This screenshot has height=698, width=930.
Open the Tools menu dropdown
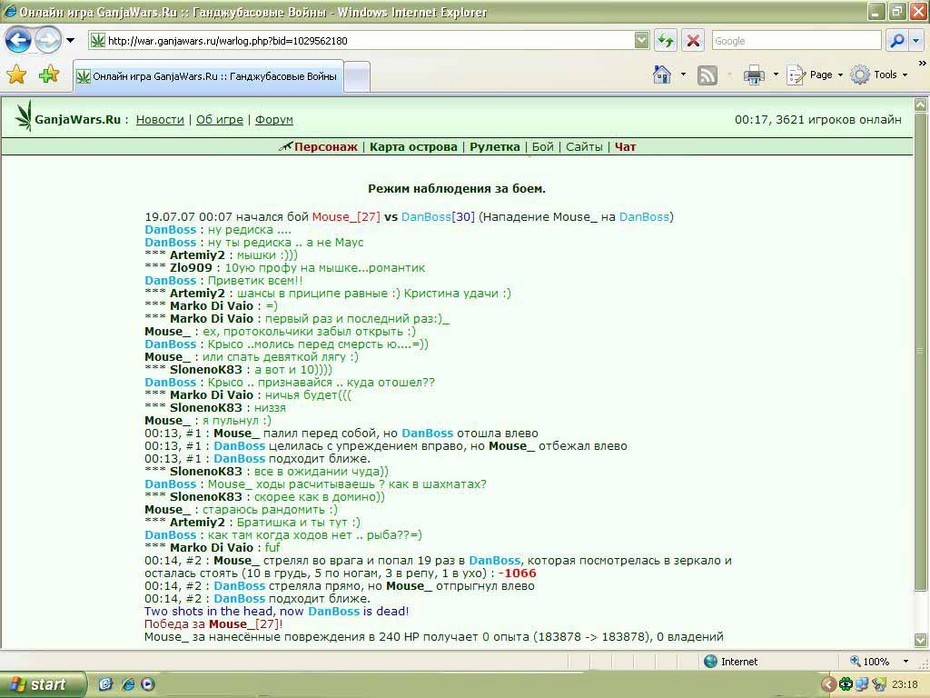click(879, 75)
